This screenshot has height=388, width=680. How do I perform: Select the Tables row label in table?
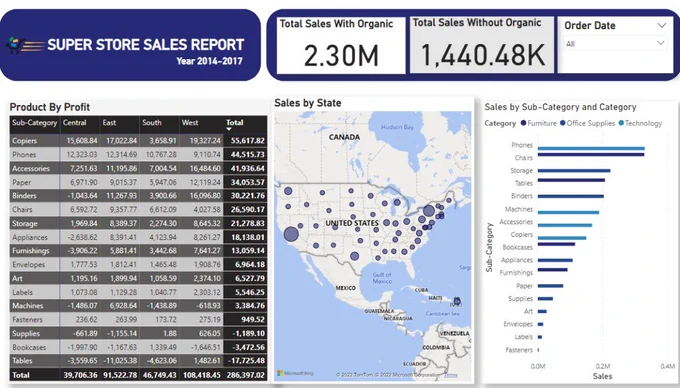[22, 361]
